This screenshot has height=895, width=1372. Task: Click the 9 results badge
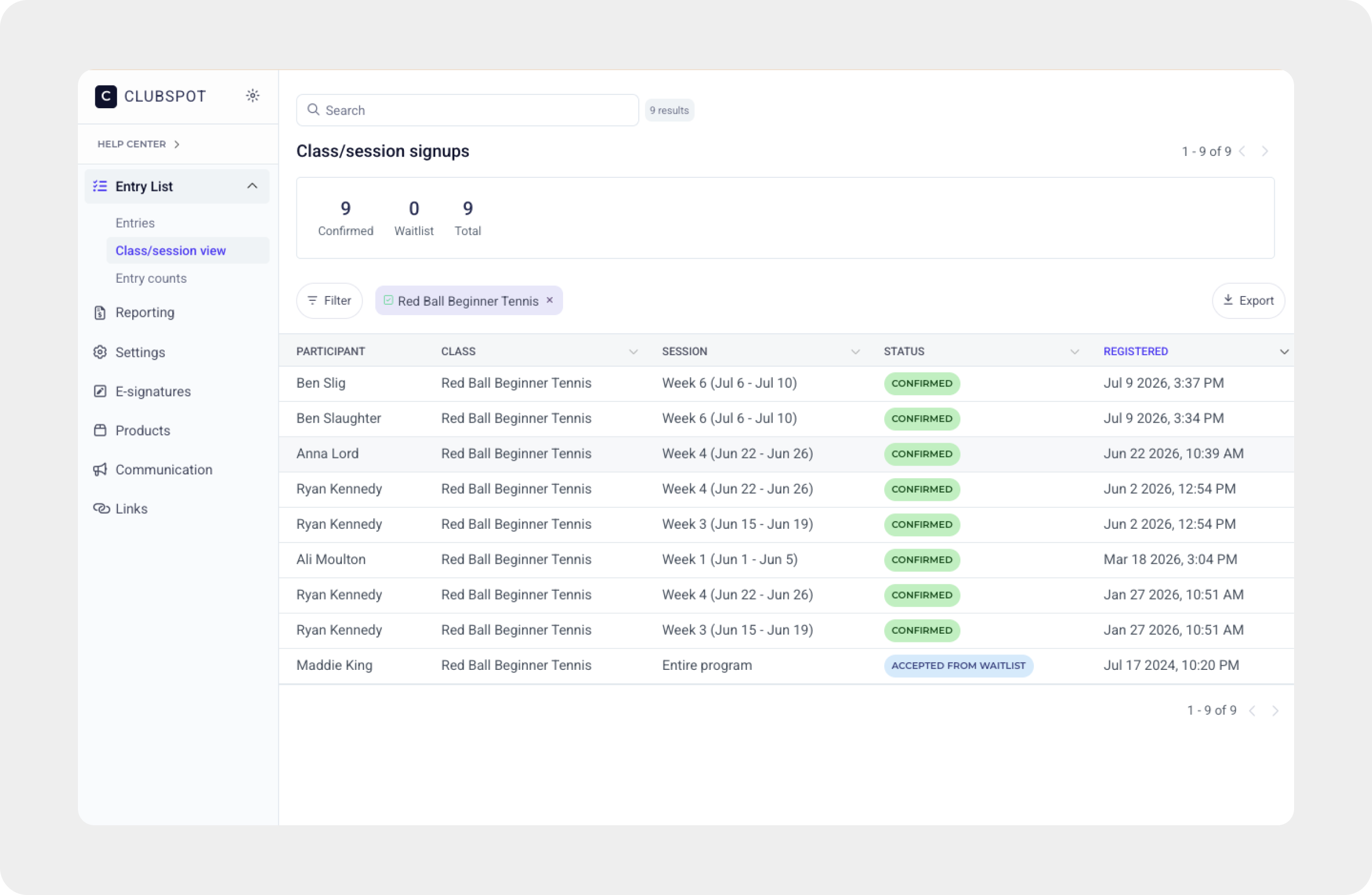[x=670, y=110]
